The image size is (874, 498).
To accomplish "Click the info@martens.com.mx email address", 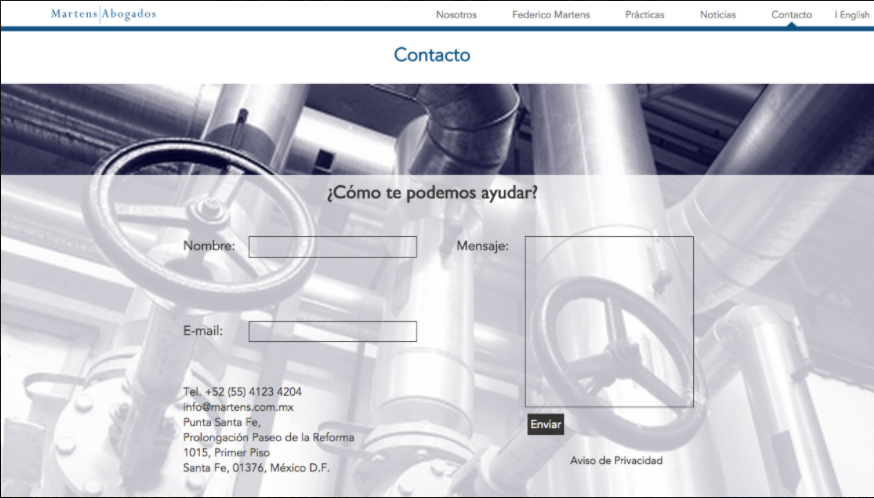I will tap(238, 407).
